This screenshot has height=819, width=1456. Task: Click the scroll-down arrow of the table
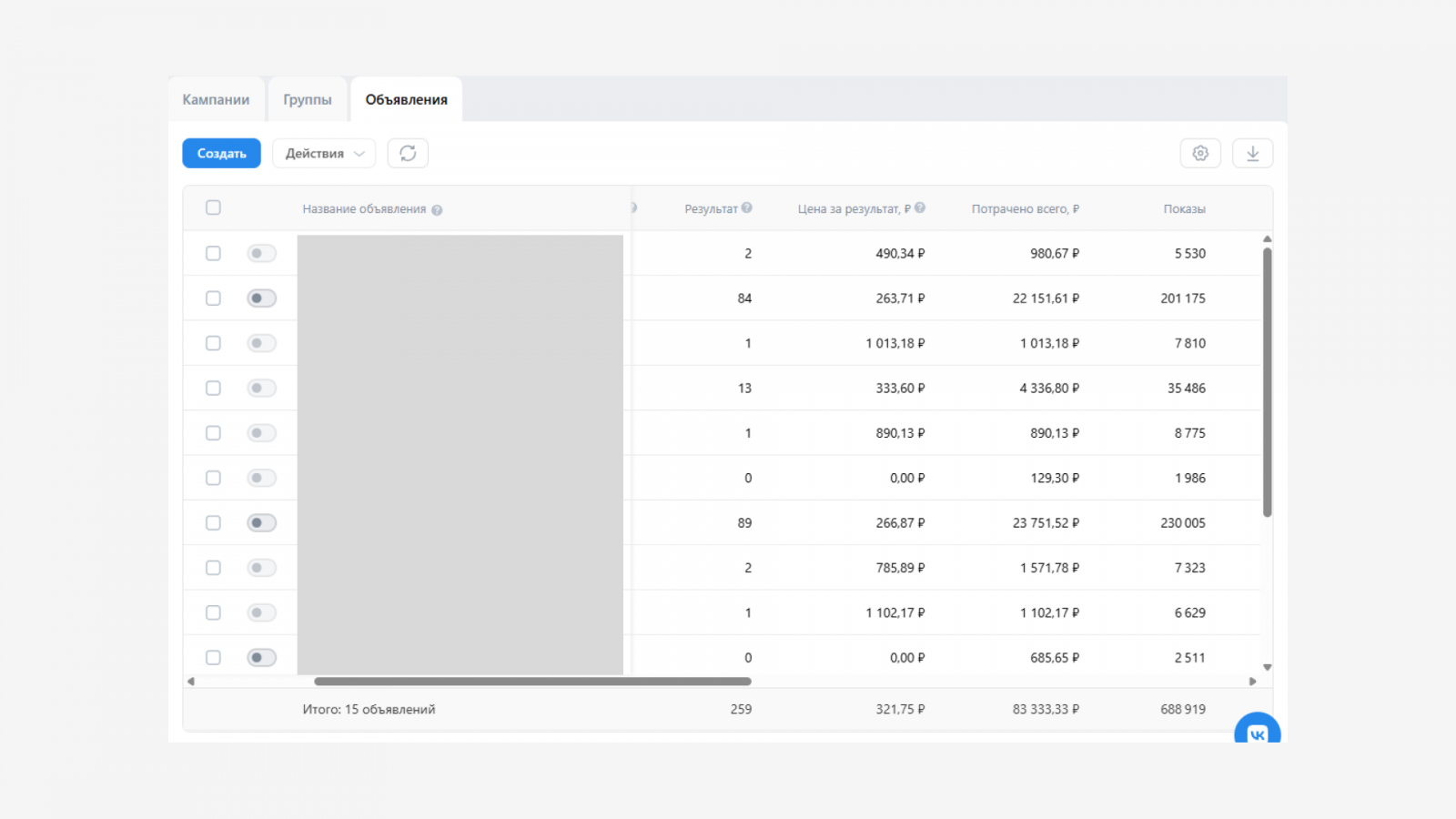coord(1267,667)
